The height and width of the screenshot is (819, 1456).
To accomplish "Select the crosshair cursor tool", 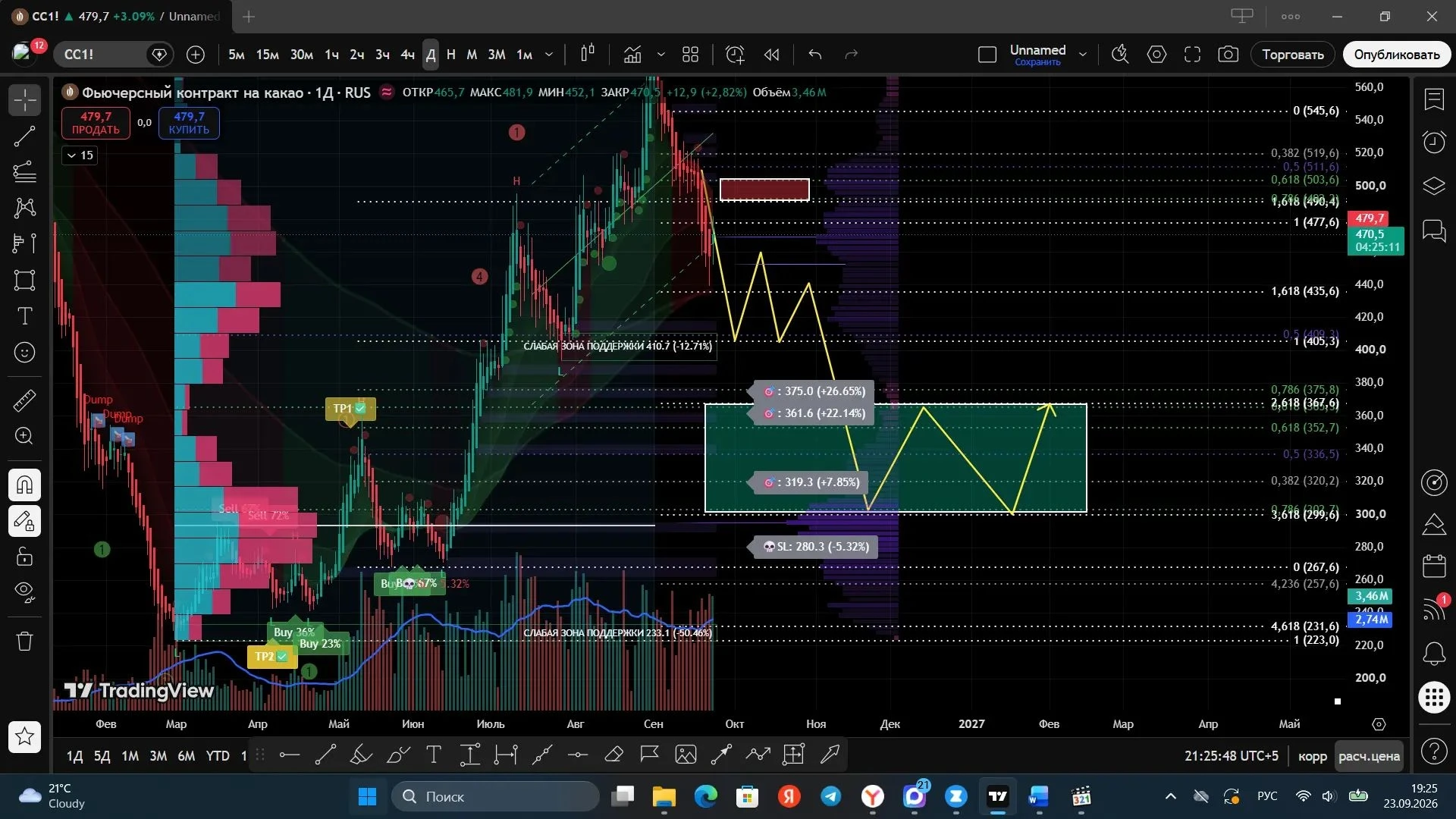I will coord(24,100).
